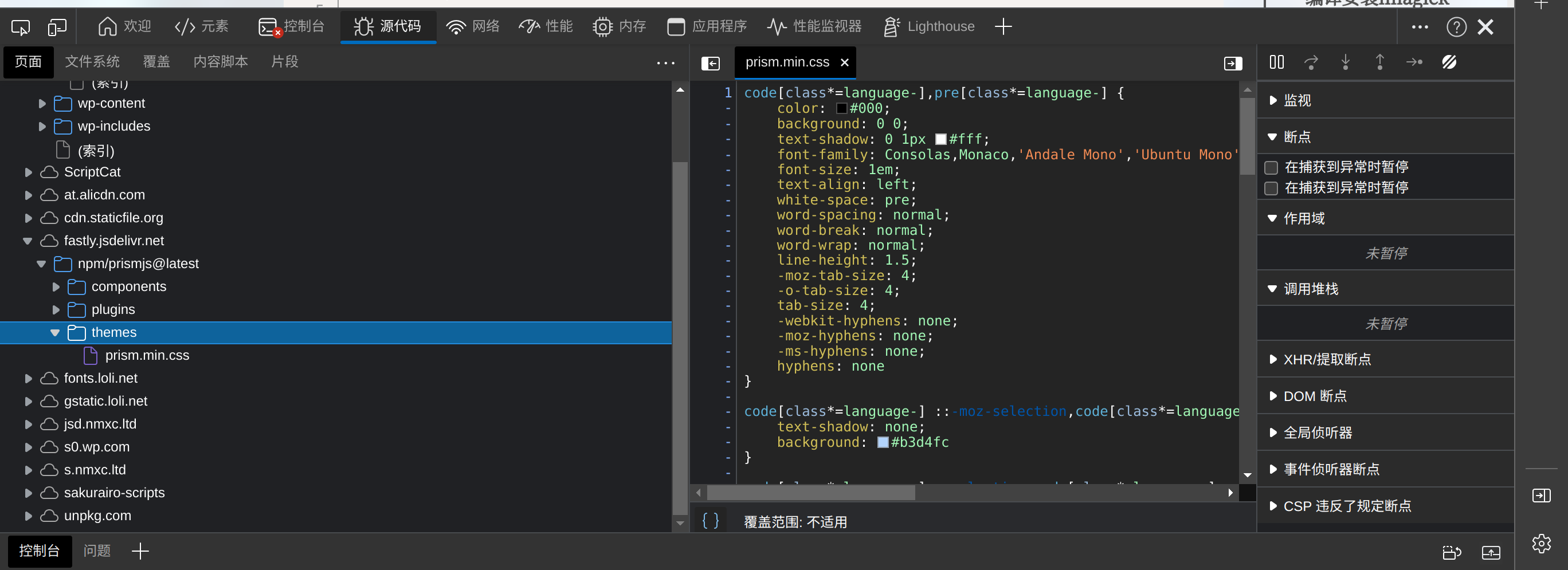This screenshot has height=570, width=1568.
Task: Collapse the 调用堆栈 section
Action: coord(1385,289)
